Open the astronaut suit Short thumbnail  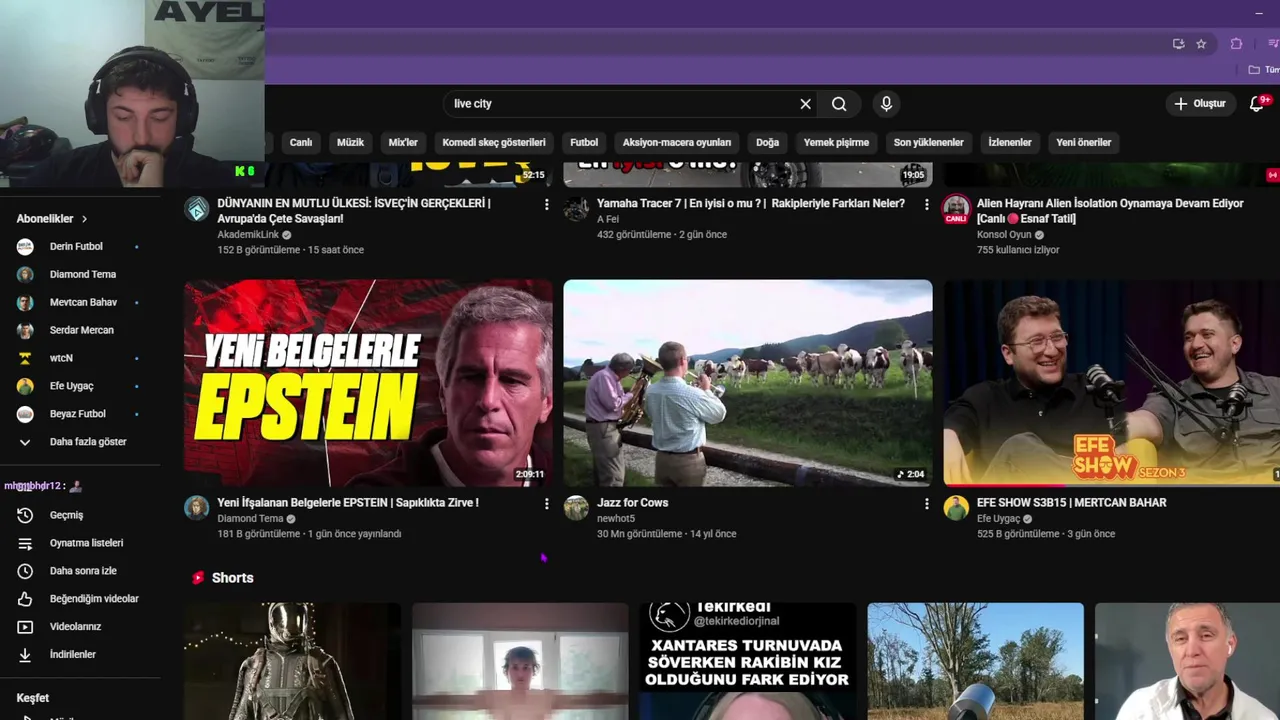tap(292, 661)
